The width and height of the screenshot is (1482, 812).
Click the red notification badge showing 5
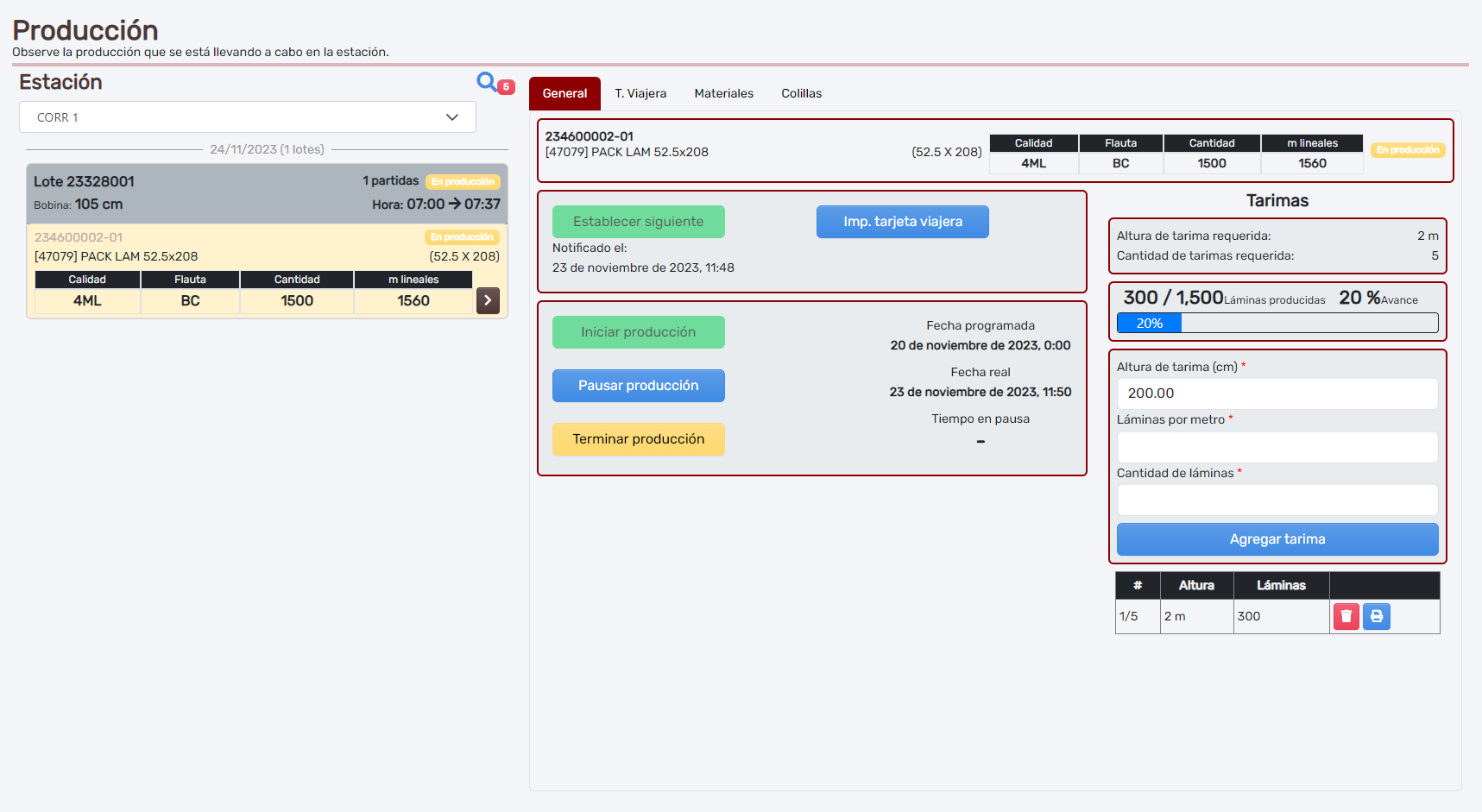(x=507, y=87)
